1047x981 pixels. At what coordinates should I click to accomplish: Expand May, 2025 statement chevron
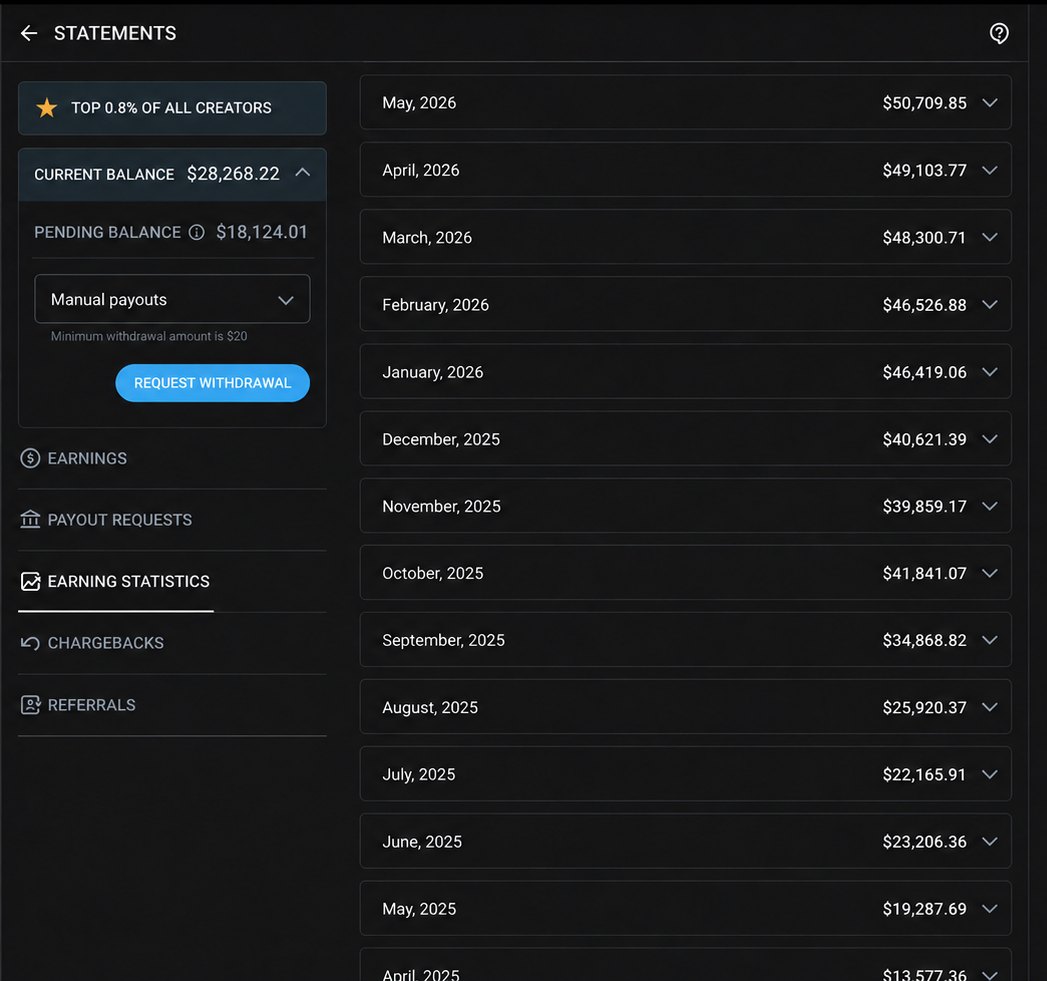(990, 909)
